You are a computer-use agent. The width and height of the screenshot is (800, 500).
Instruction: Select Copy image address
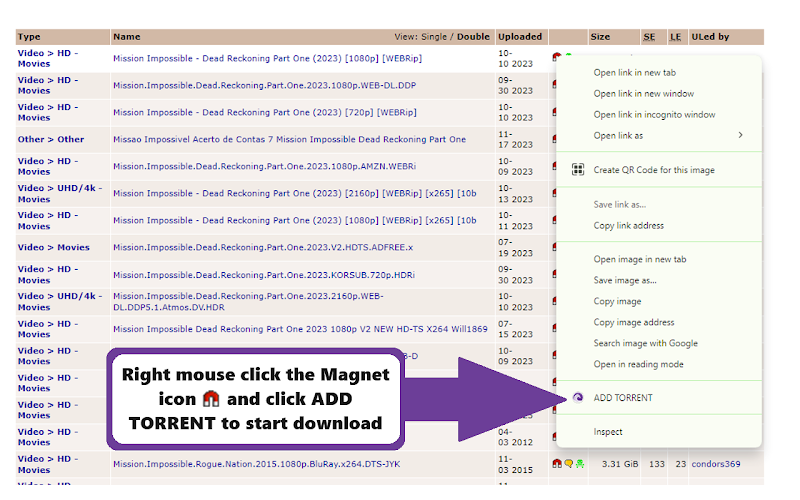tap(634, 322)
